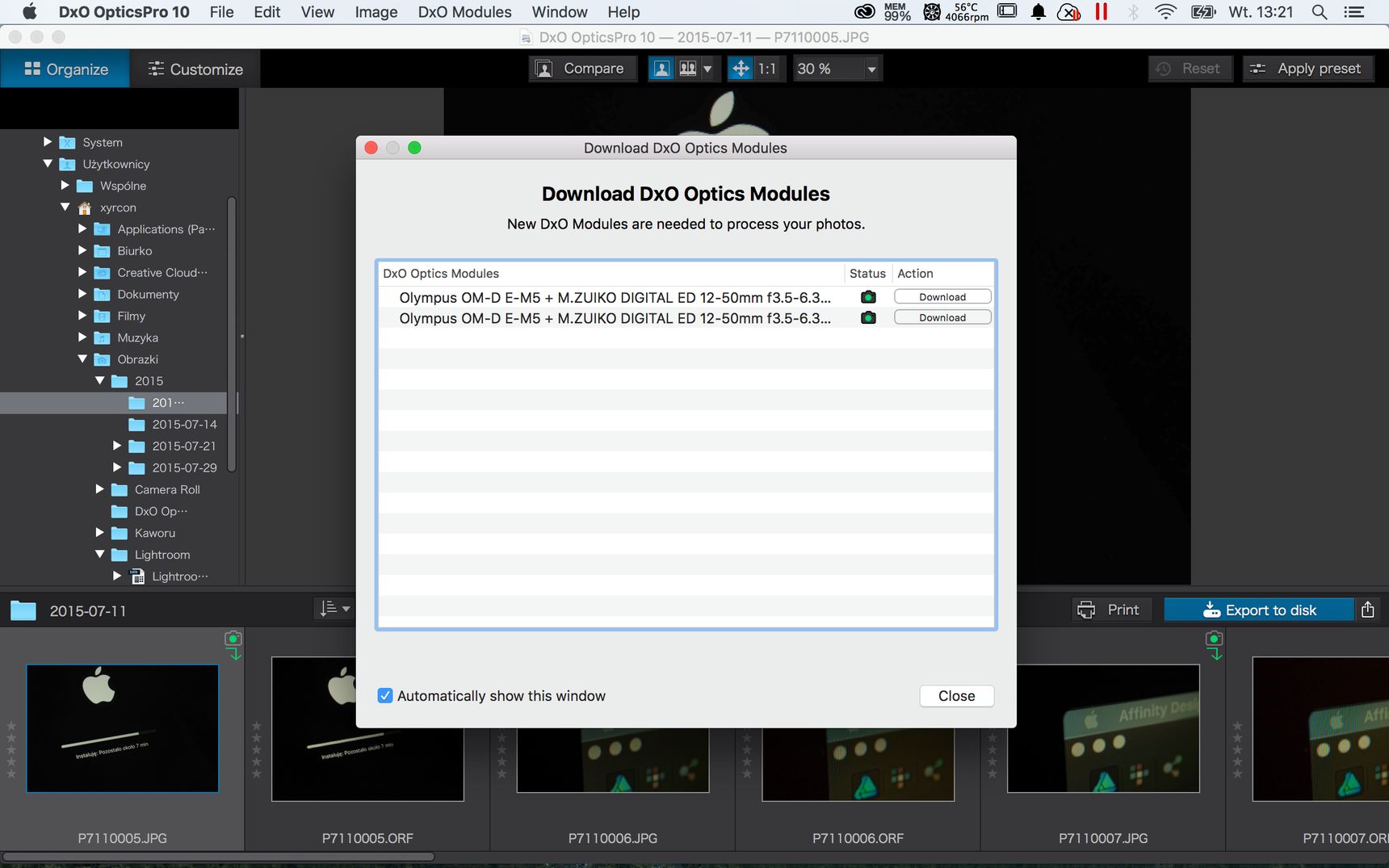
Task: Click the notification bell menu bar icon
Action: click(1039, 12)
